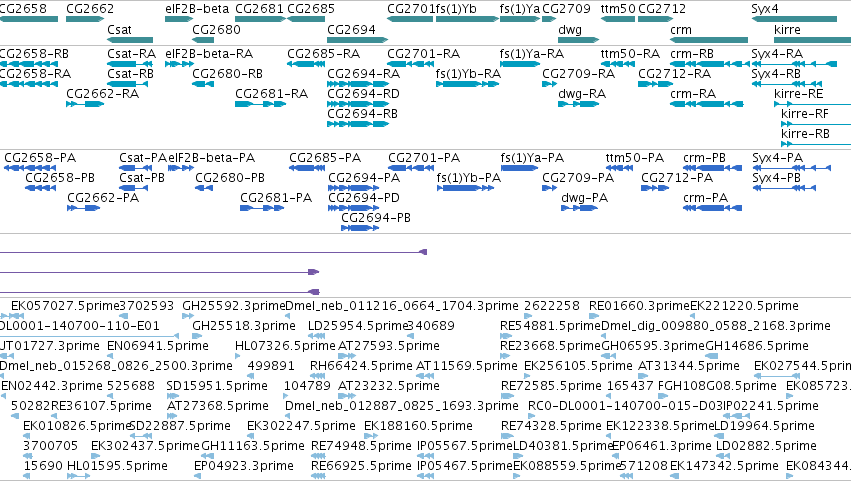Screen dimensions: 851x481
Task: Click the dwg gene label
Action: pyautogui.click(x=570, y=30)
